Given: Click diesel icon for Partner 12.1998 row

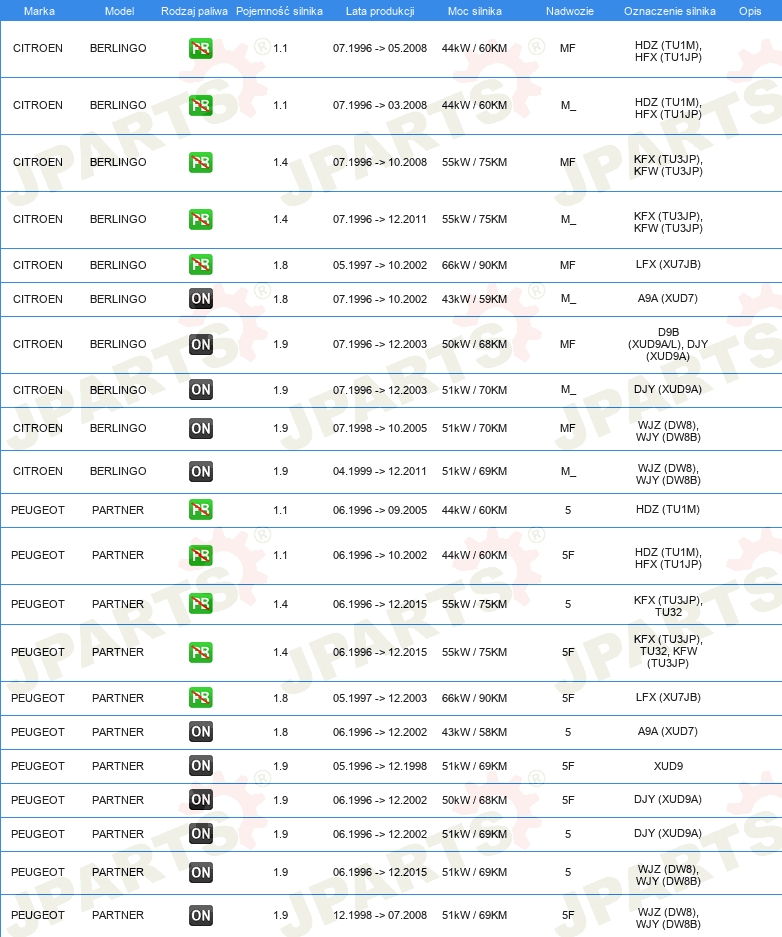Looking at the screenshot, I should tap(201, 915).
